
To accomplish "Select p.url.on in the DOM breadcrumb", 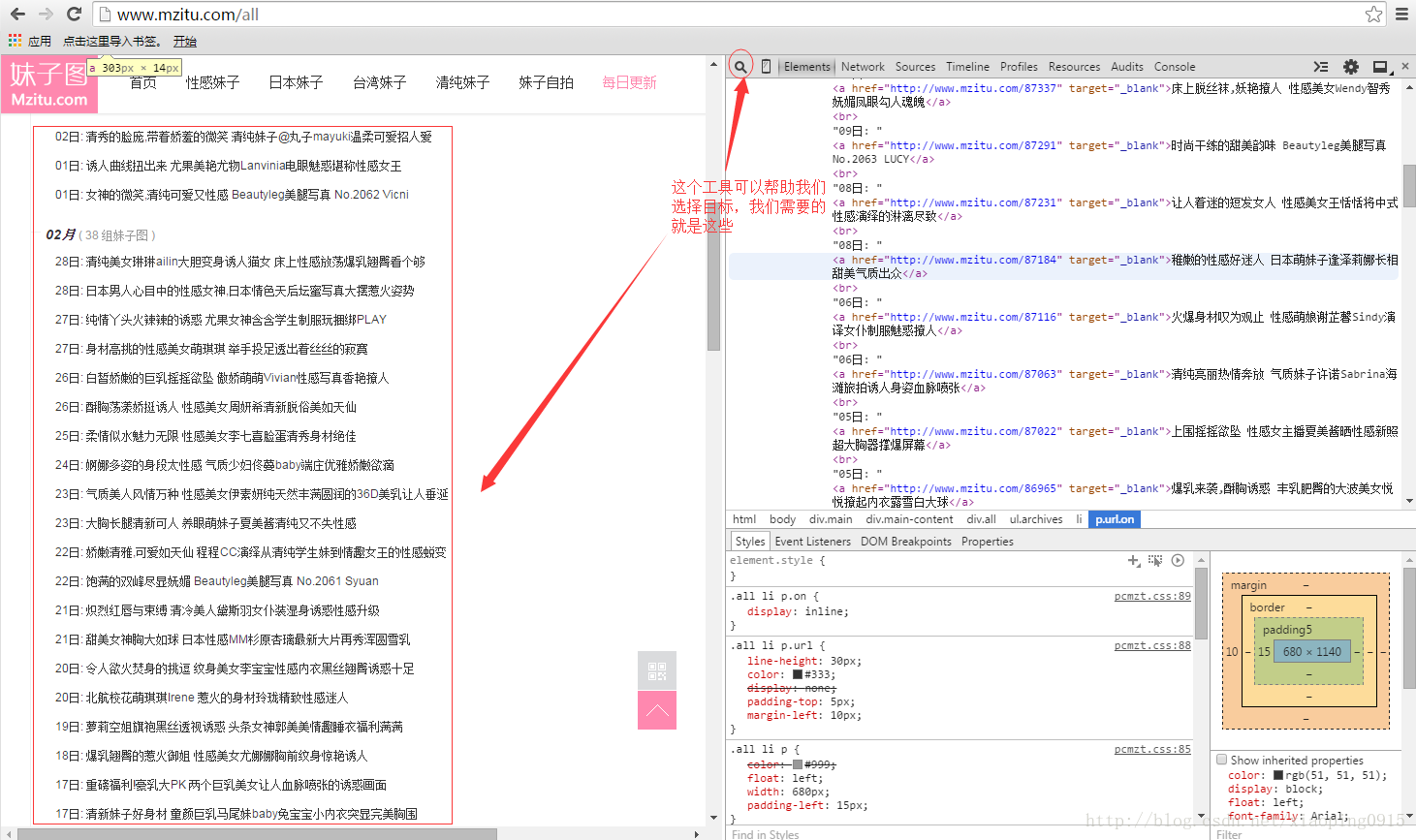I will click(x=1115, y=519).
